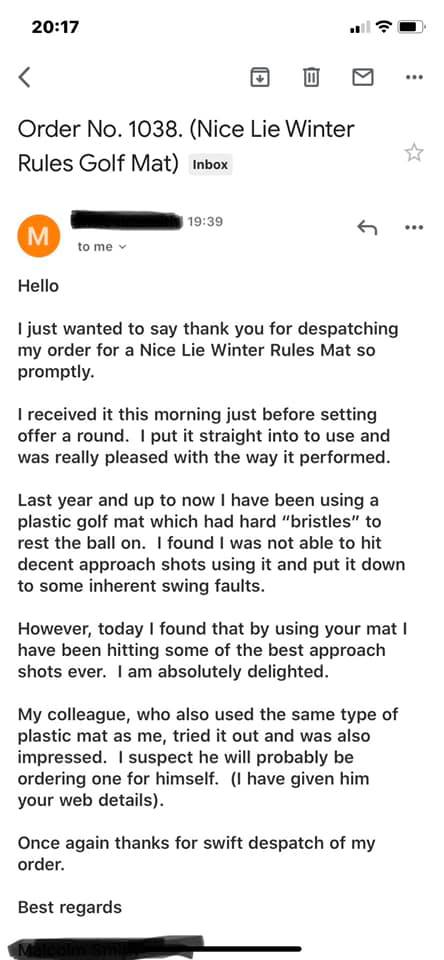Open the sender message three-dots menu
Screen dimensions: 444x960
point(415,228)
